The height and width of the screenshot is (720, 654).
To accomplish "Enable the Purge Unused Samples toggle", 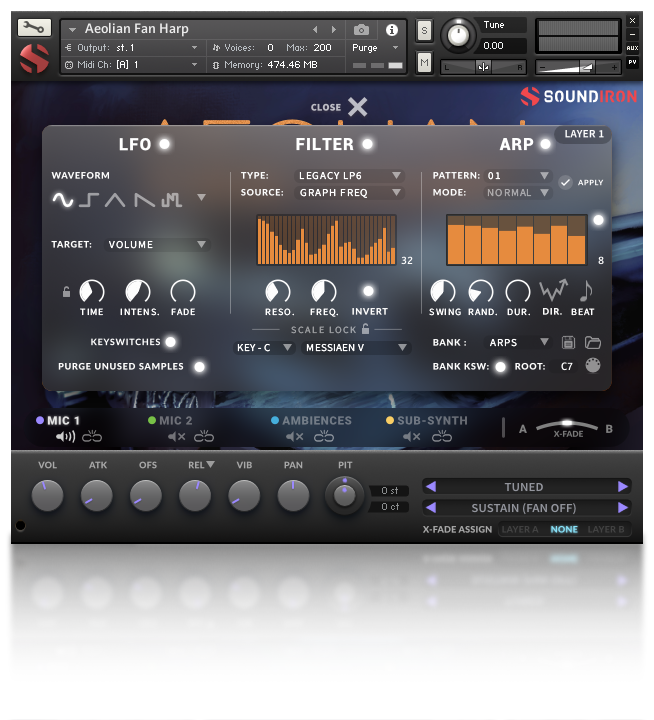I will (x=200, y=367).
